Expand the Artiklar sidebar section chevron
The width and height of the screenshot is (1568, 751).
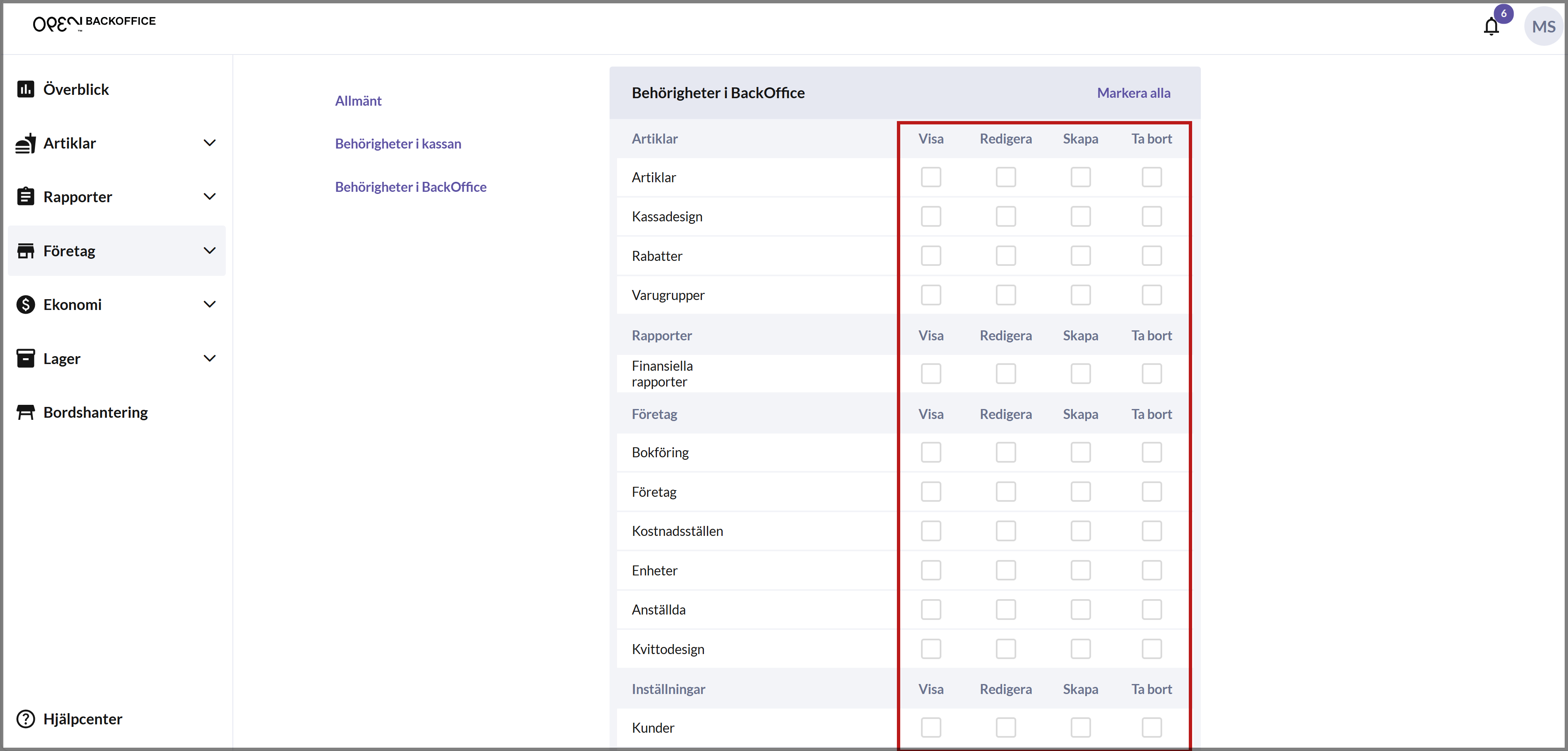click(210, 143)
